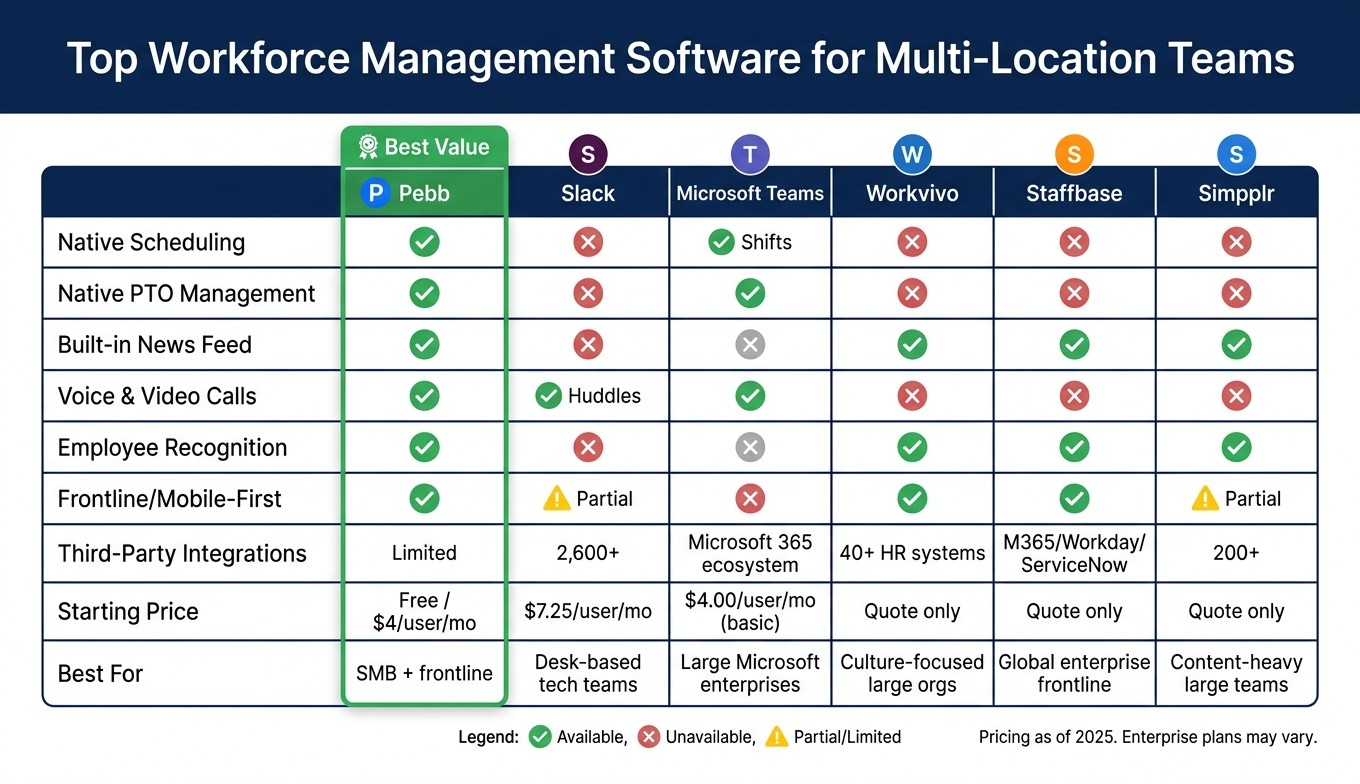Click the Built-in News Feed row label
1360x784 pixels.
tap(155, 345)
